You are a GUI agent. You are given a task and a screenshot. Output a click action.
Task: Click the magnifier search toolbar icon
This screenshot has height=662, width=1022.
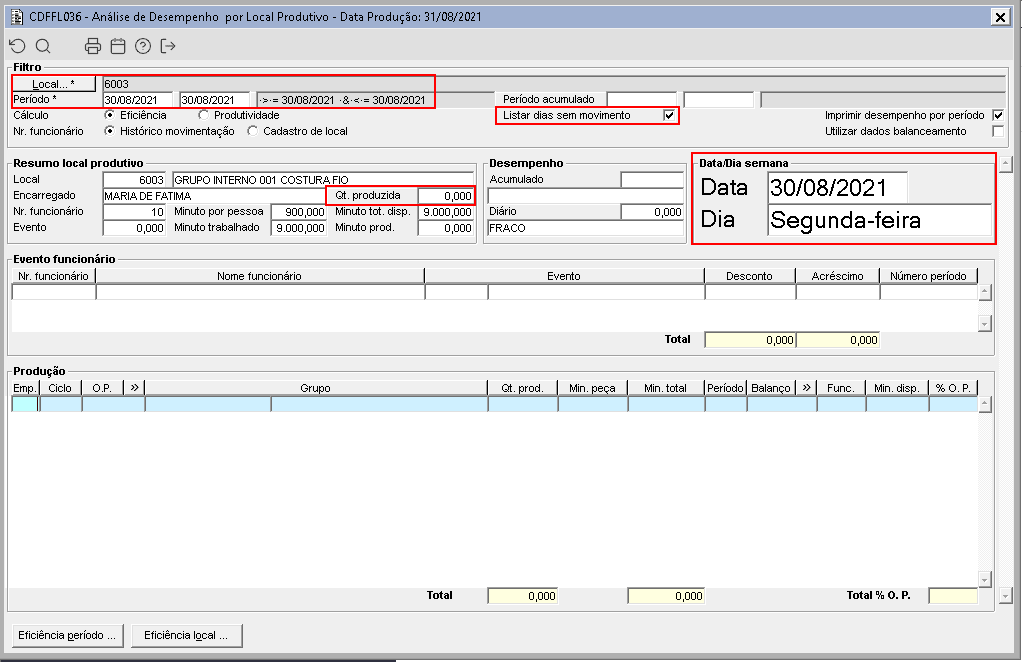pos(43,46)
